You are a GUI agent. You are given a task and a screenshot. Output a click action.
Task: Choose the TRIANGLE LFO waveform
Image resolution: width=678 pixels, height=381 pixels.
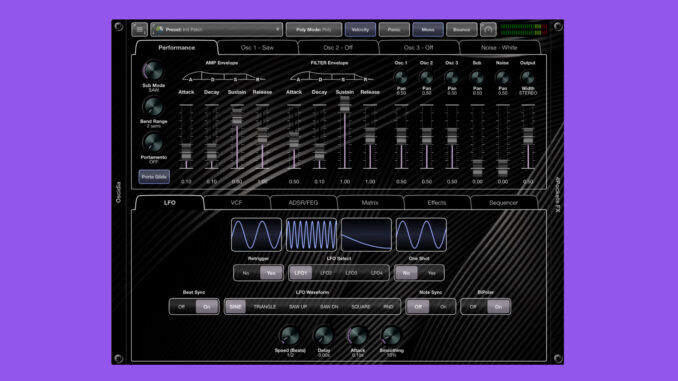point(265,307)
